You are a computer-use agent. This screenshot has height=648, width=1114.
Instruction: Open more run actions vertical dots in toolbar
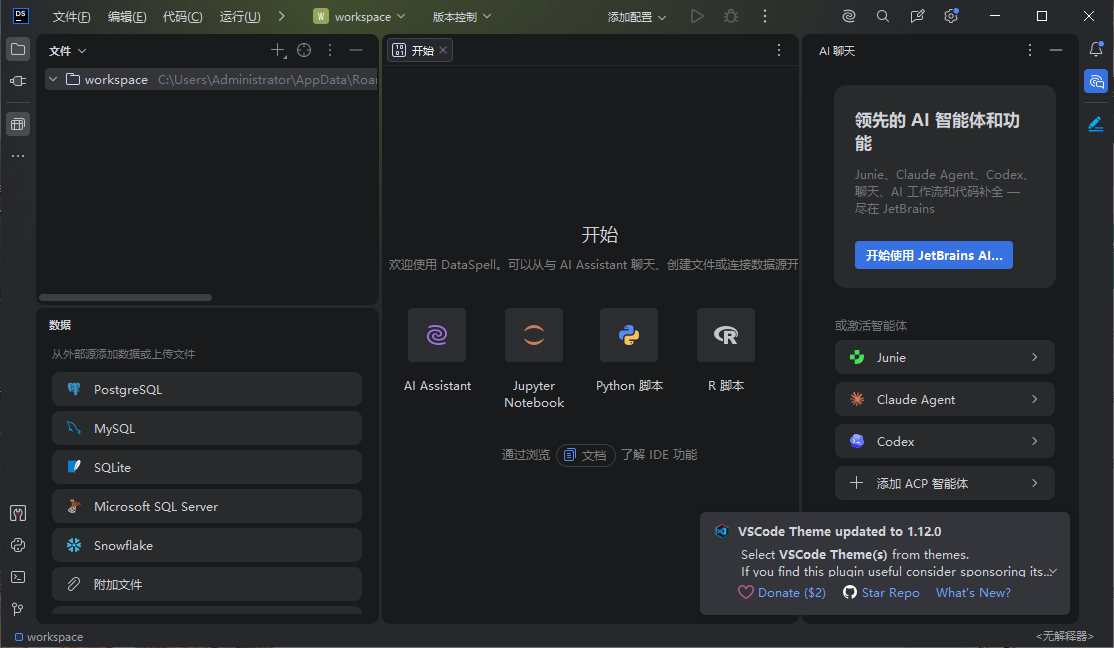pos(764,16)
